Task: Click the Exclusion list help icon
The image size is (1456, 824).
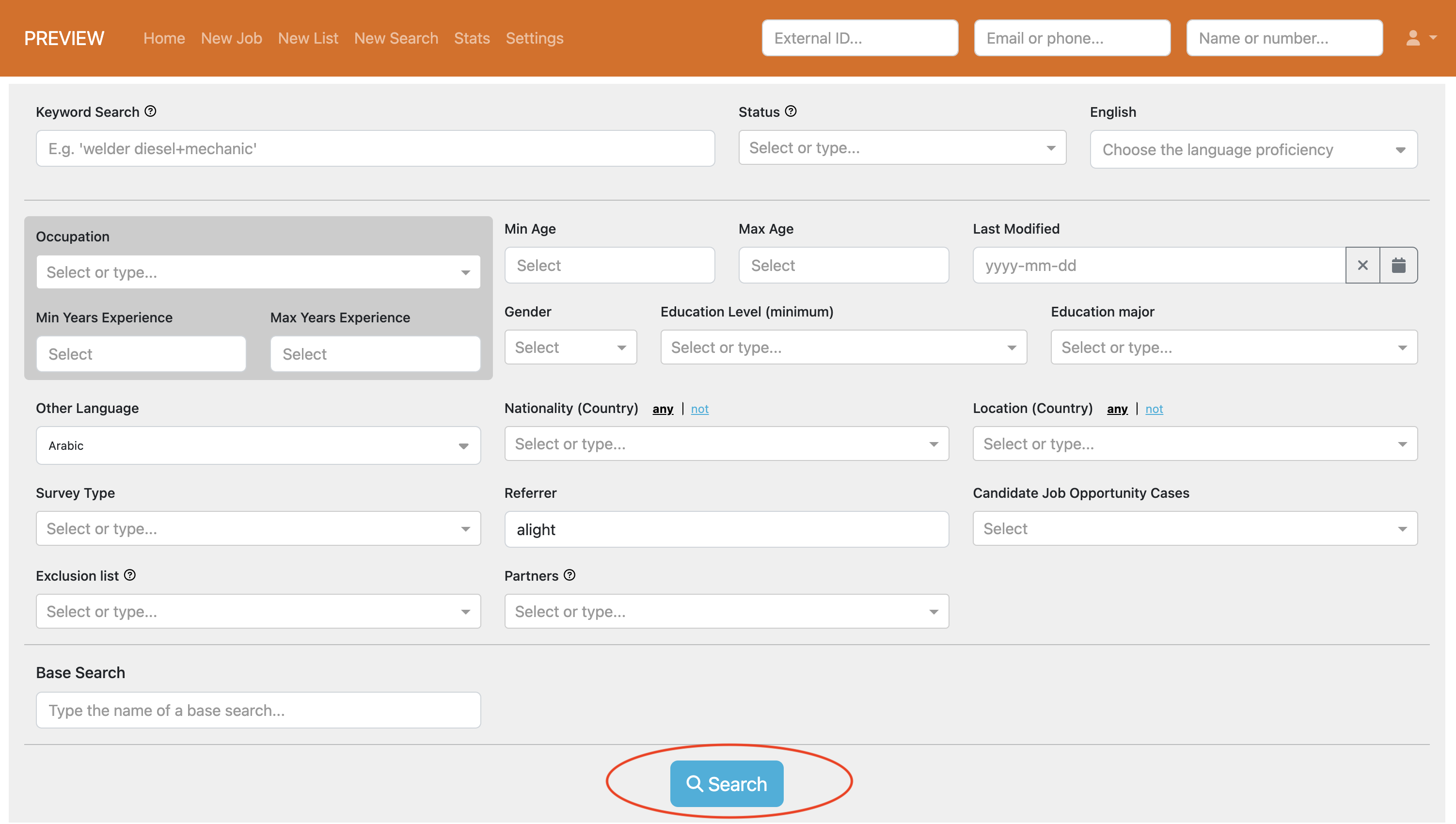Action: click(129, 575)
